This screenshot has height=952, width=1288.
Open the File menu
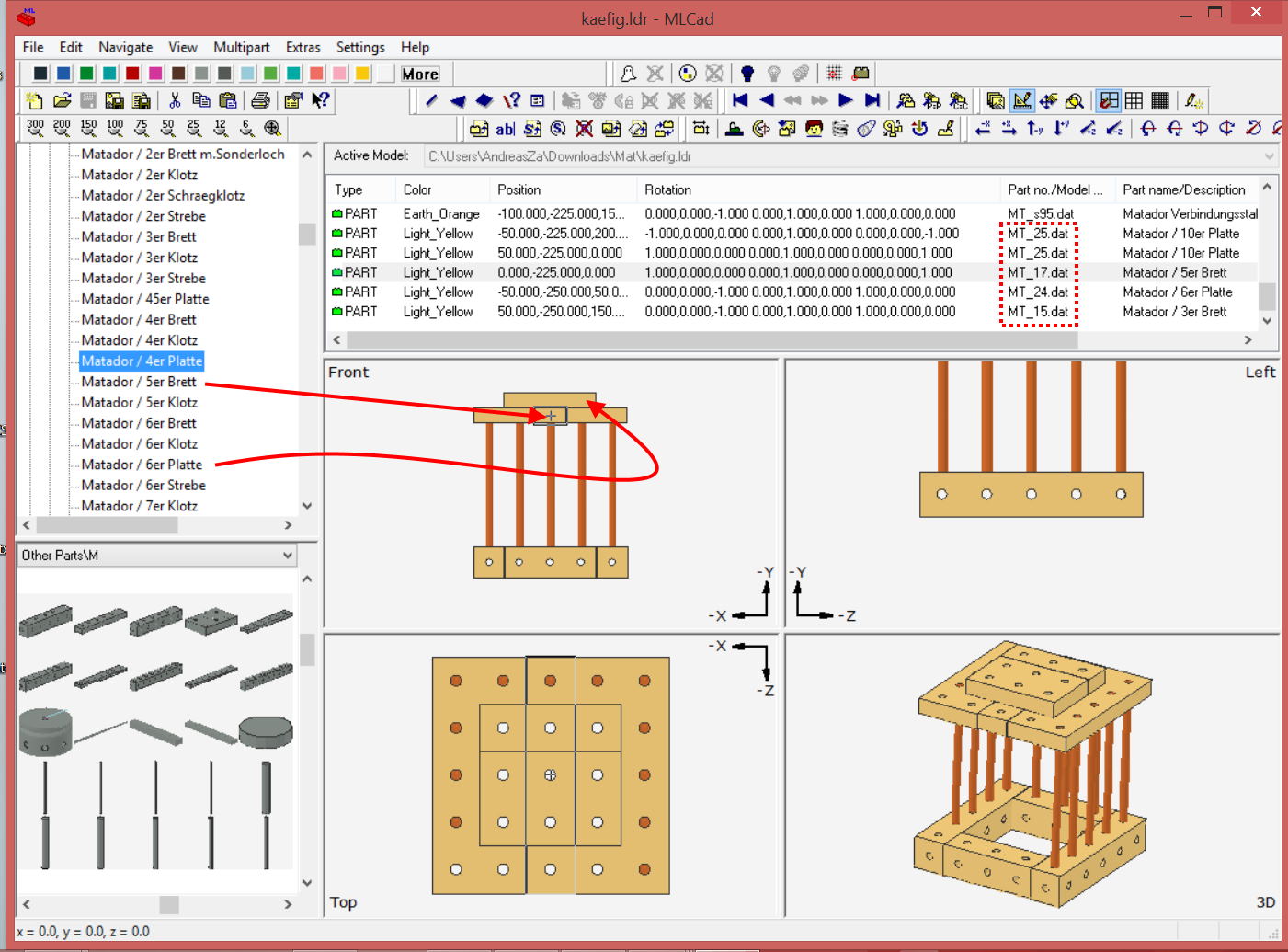pyautogui.click(x=33, y=47)
